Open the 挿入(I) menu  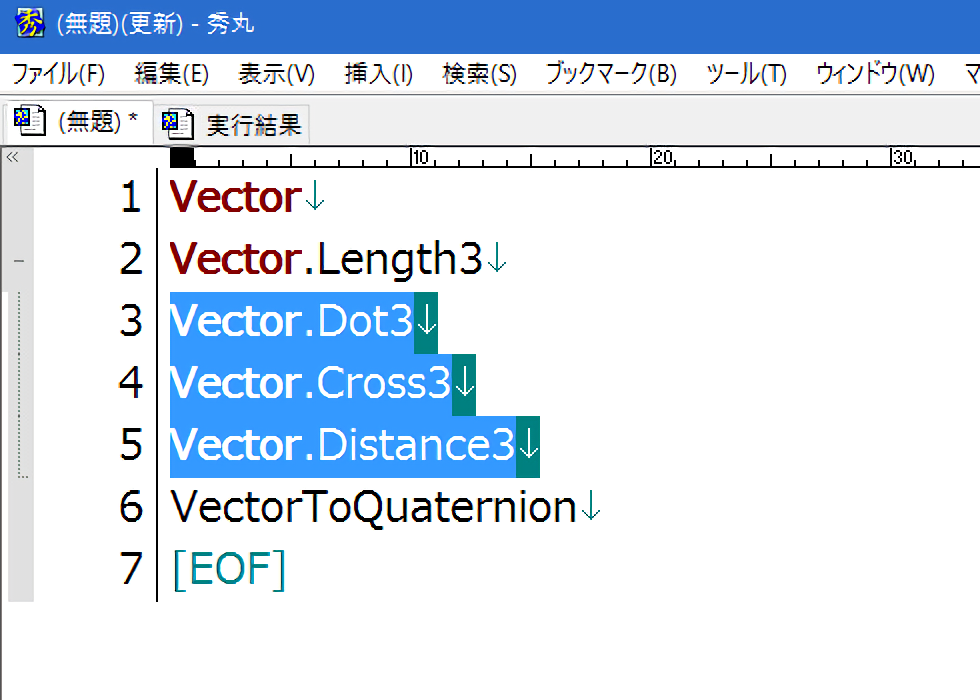(x=378, y=74)
